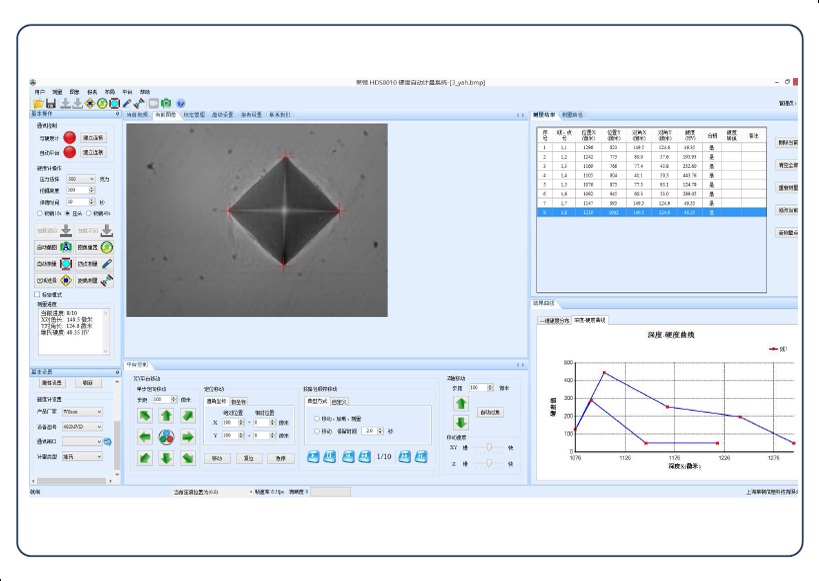Click the floppy disk save icon

coord(51,103)
